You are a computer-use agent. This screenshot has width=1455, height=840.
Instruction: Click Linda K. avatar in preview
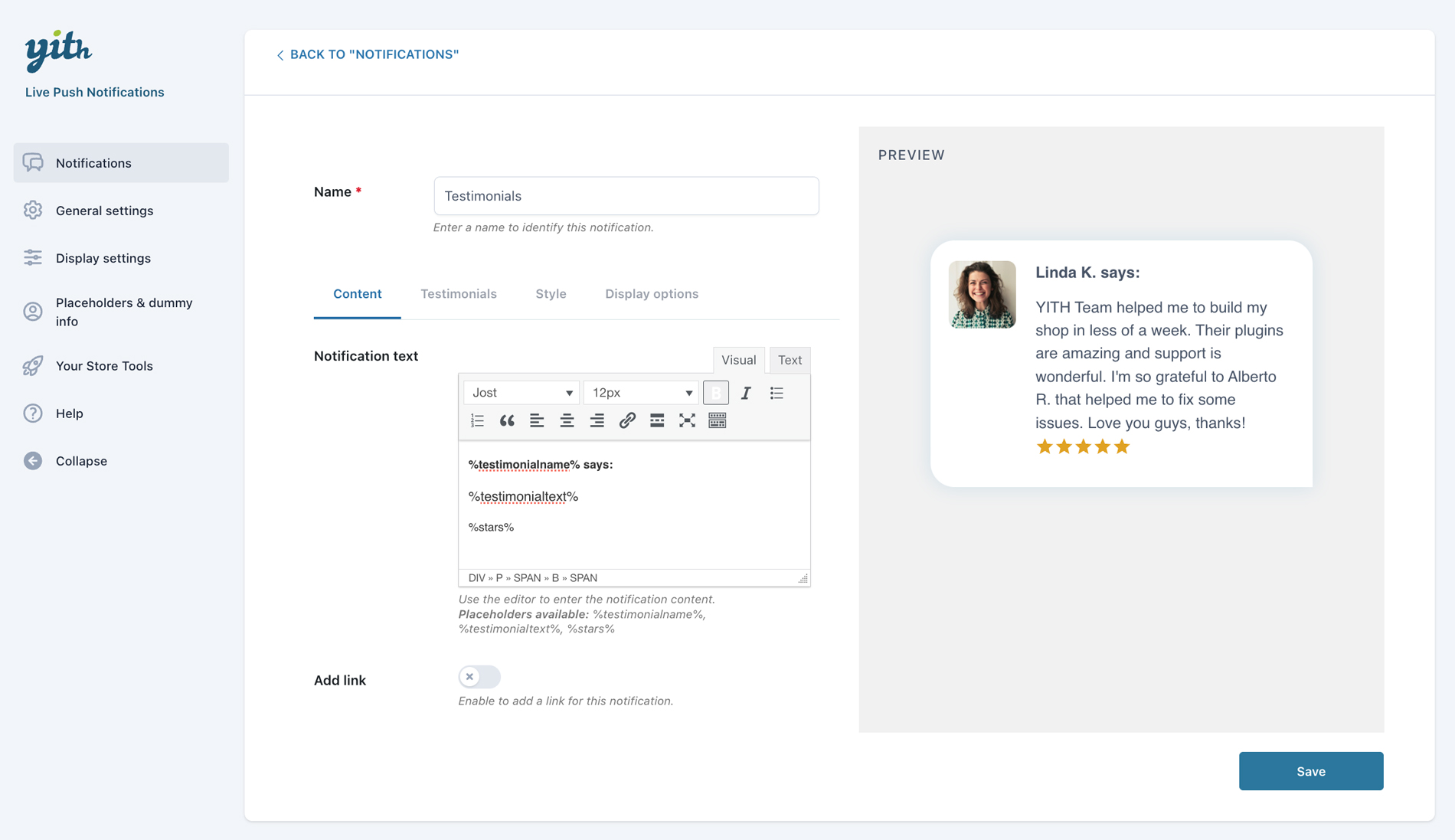pyautogui.click(x=983, y=295)
